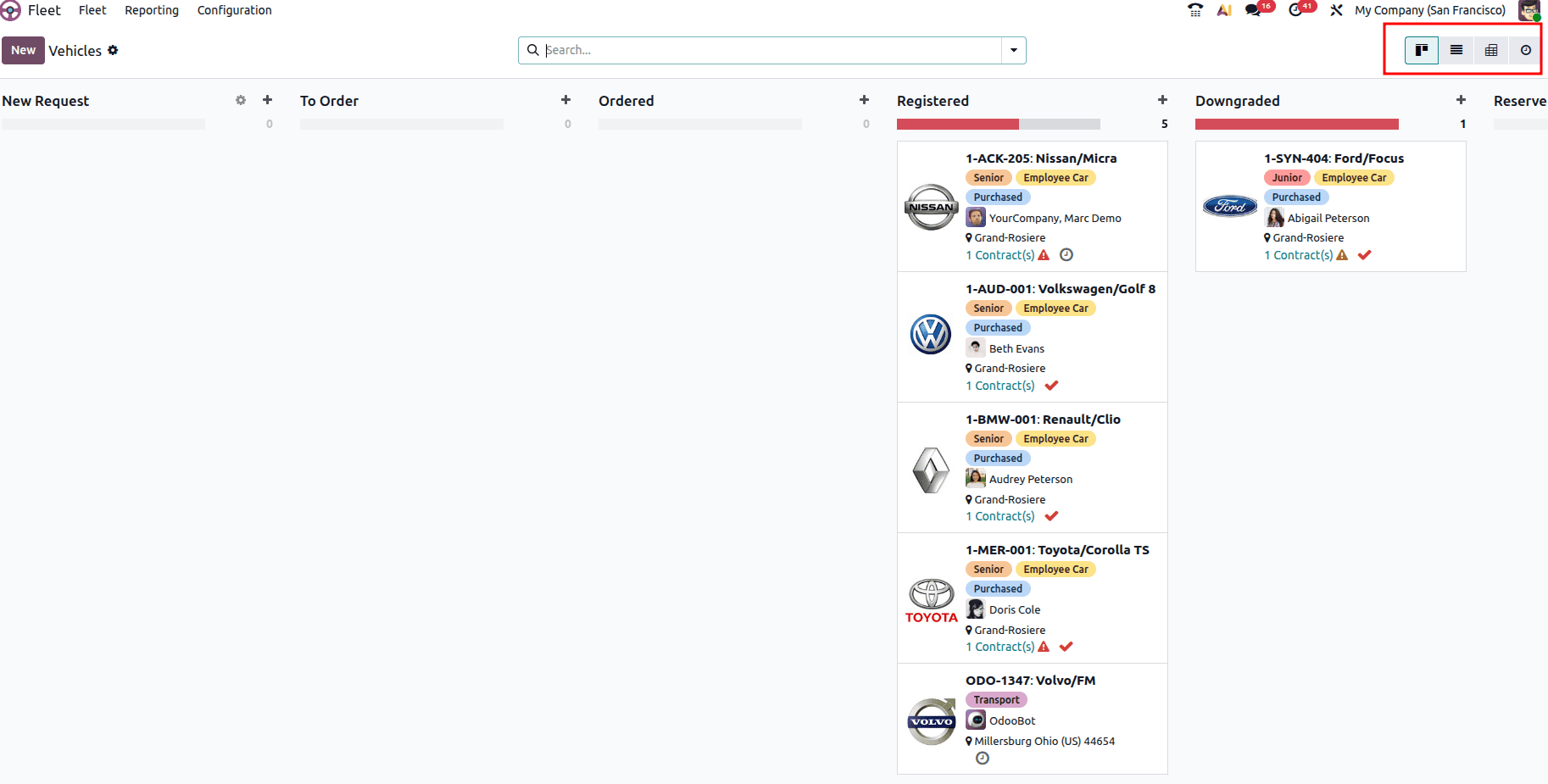Open card titled 1-ACK-205: Nissan/Micra
Image resolution: width=1548 pixels, height=784 pixels.
pos(1041,158)
